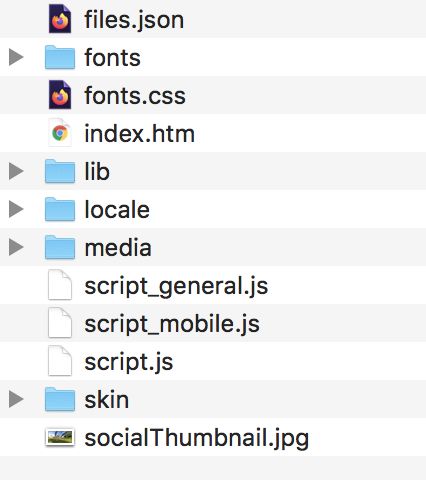
Task: Click the blank document icon for script_mobile.js
Action: (x=60, y=323)
